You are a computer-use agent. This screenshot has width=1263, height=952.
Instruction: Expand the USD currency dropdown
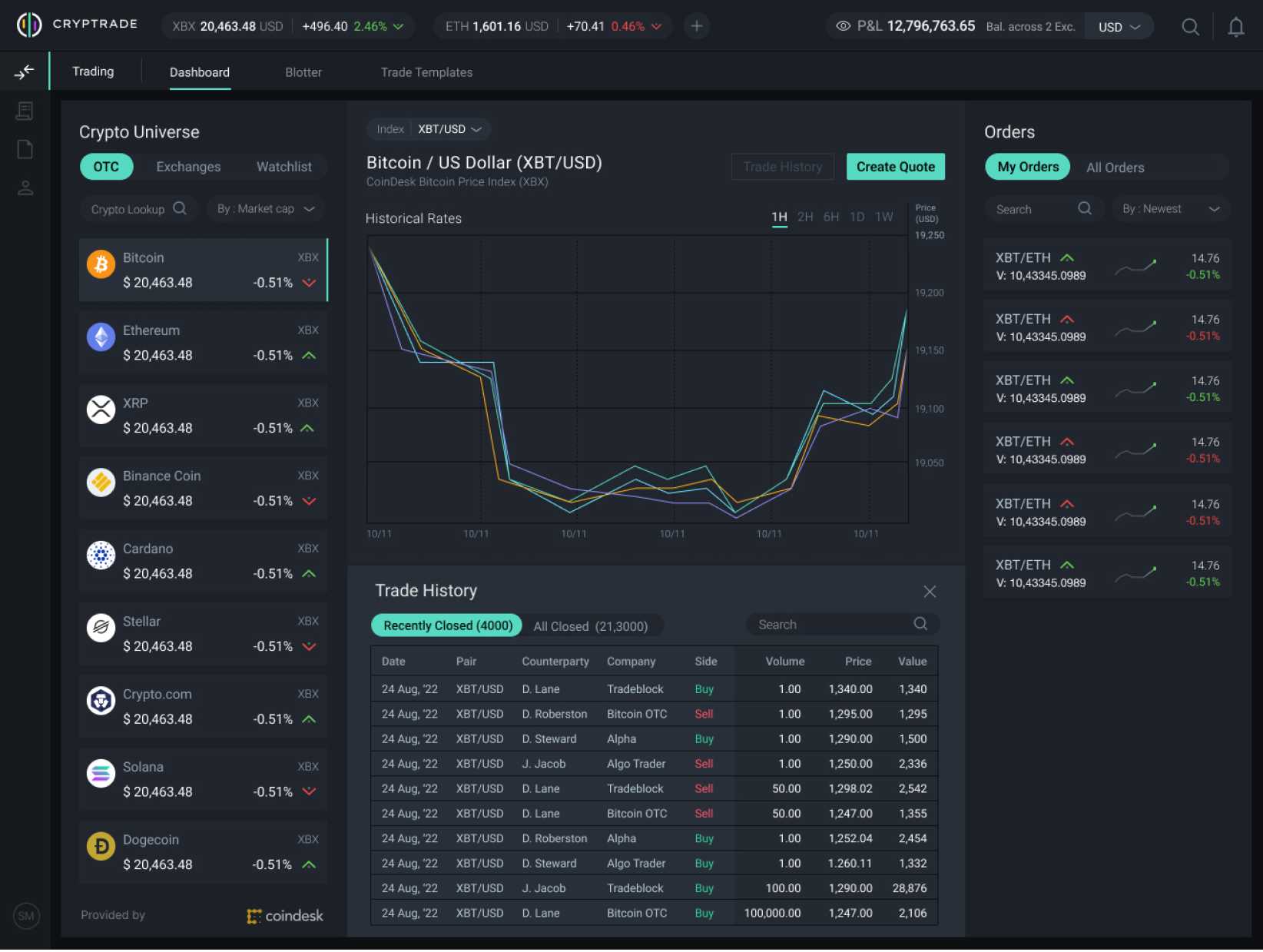click(1119, 27)
